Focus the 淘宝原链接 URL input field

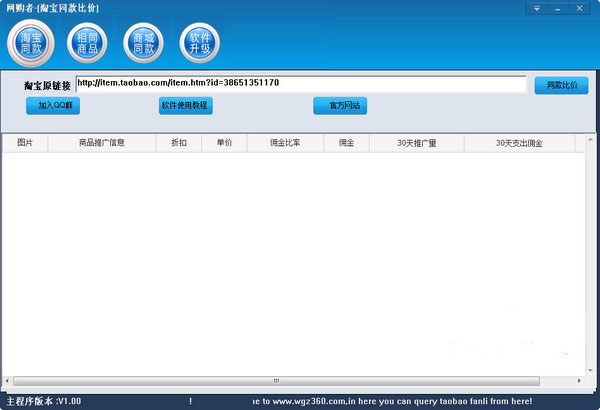301,84
